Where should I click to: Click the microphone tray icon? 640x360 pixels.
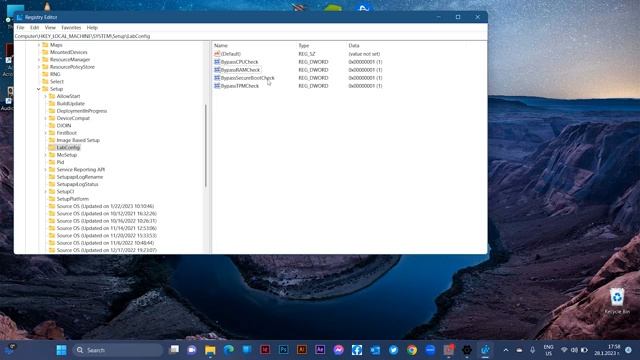point(532,350)
